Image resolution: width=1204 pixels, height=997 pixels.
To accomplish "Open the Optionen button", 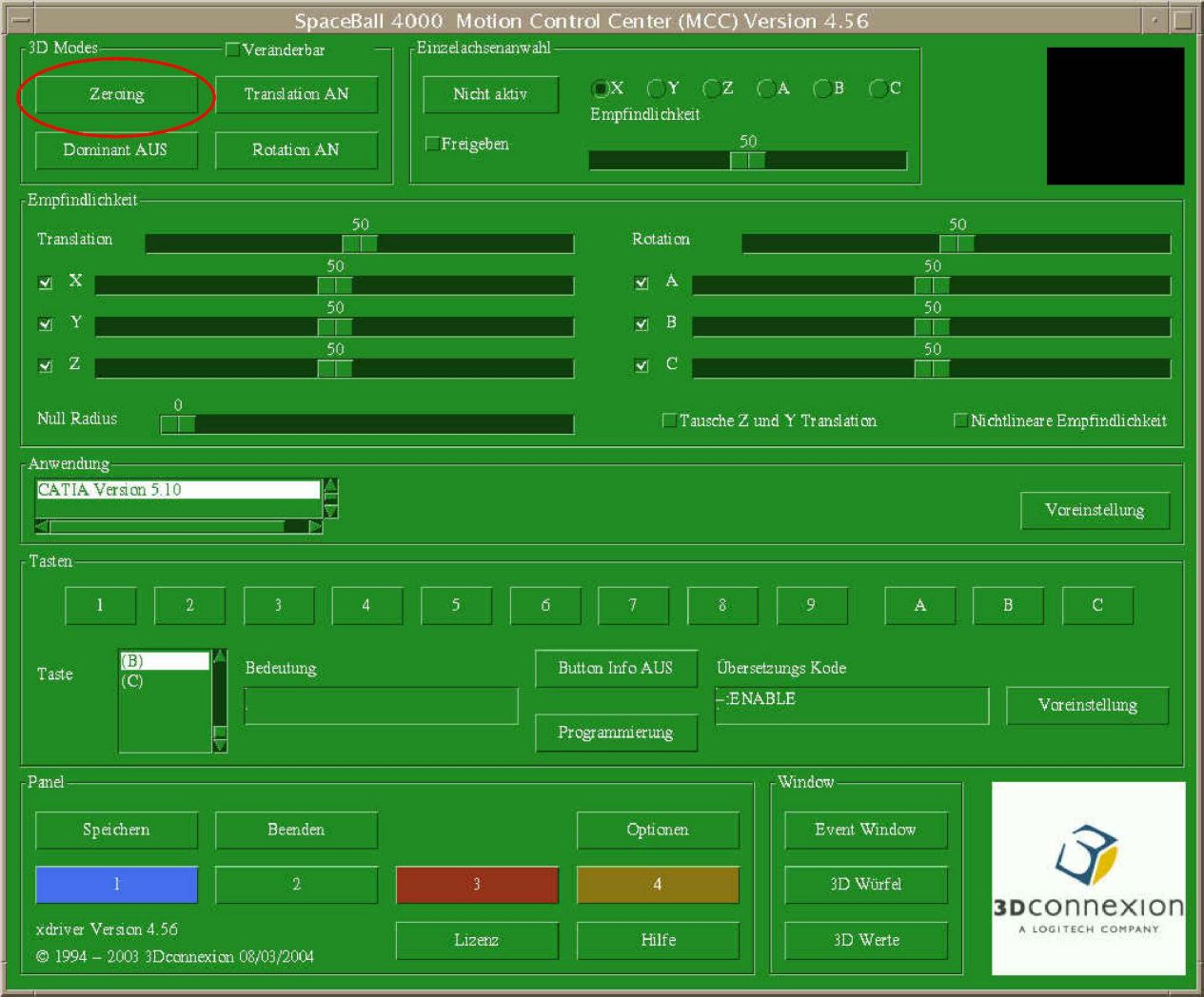I will (x=658, y=830).
